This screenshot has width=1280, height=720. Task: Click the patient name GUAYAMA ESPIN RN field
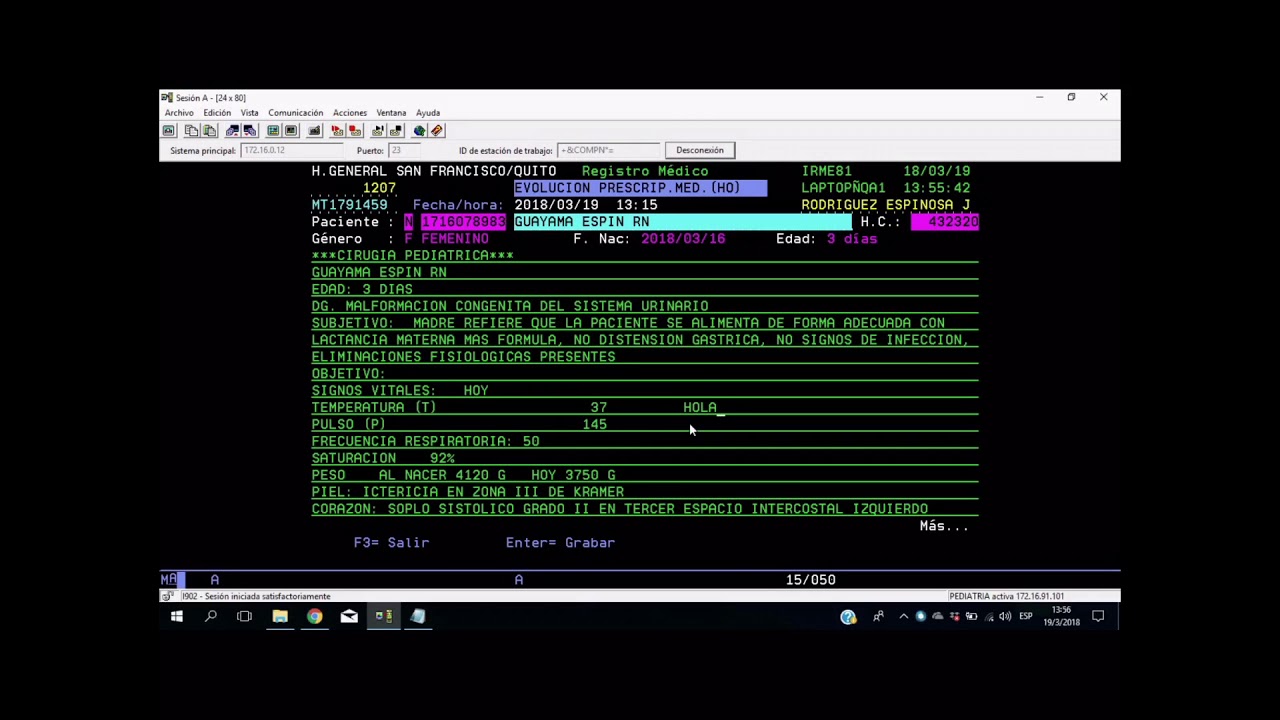(x=682, y=222)
